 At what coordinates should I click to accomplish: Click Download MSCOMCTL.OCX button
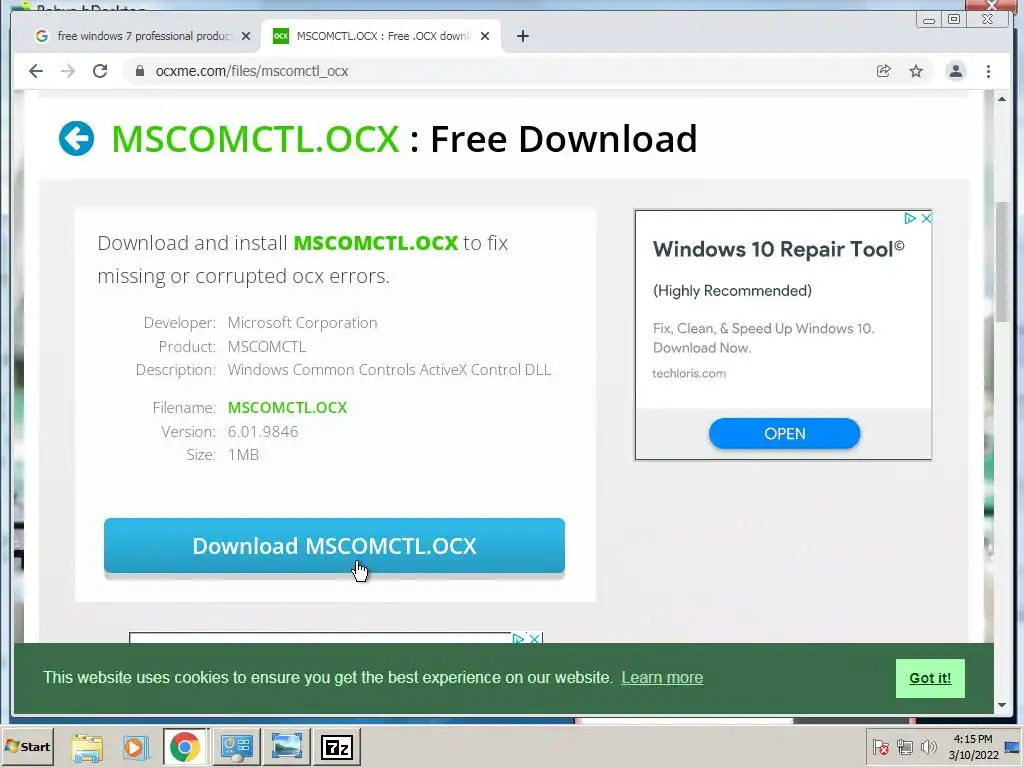click(x=334, y=546)
